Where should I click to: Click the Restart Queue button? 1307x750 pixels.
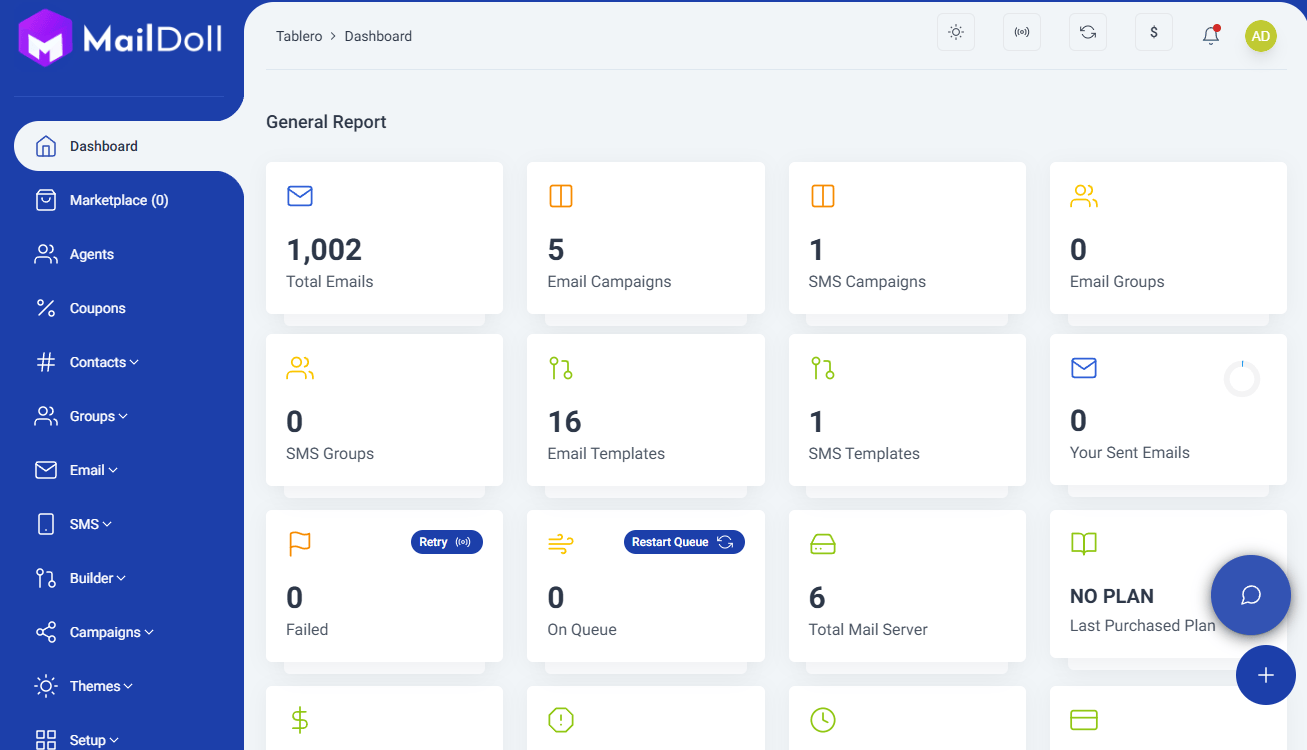685,542
